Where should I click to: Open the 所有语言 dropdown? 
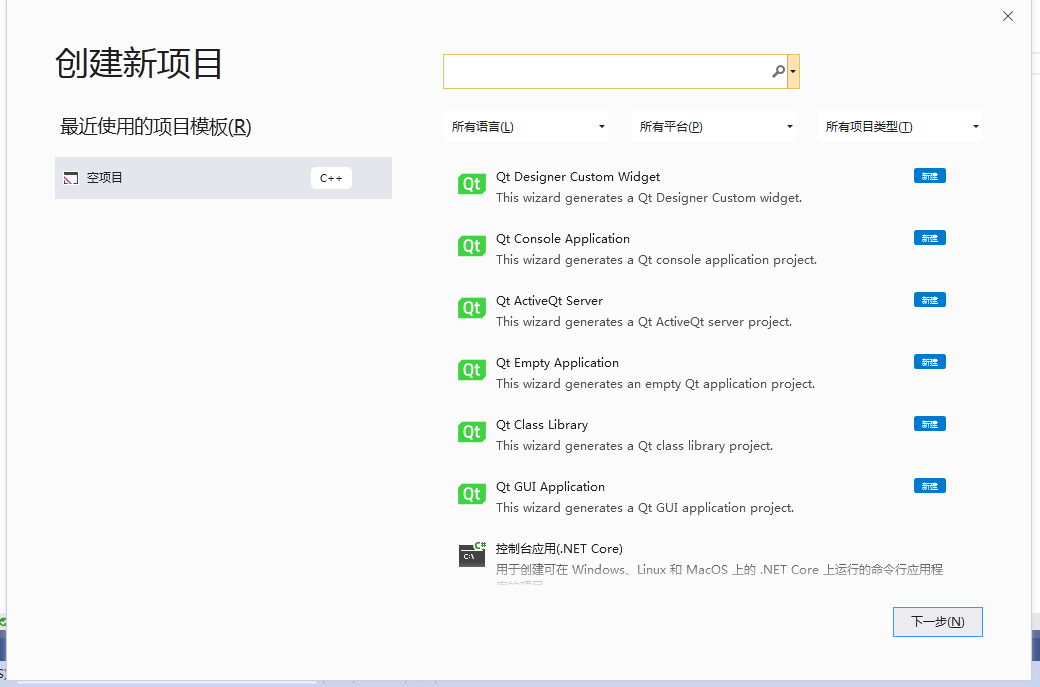coord(526,126)
